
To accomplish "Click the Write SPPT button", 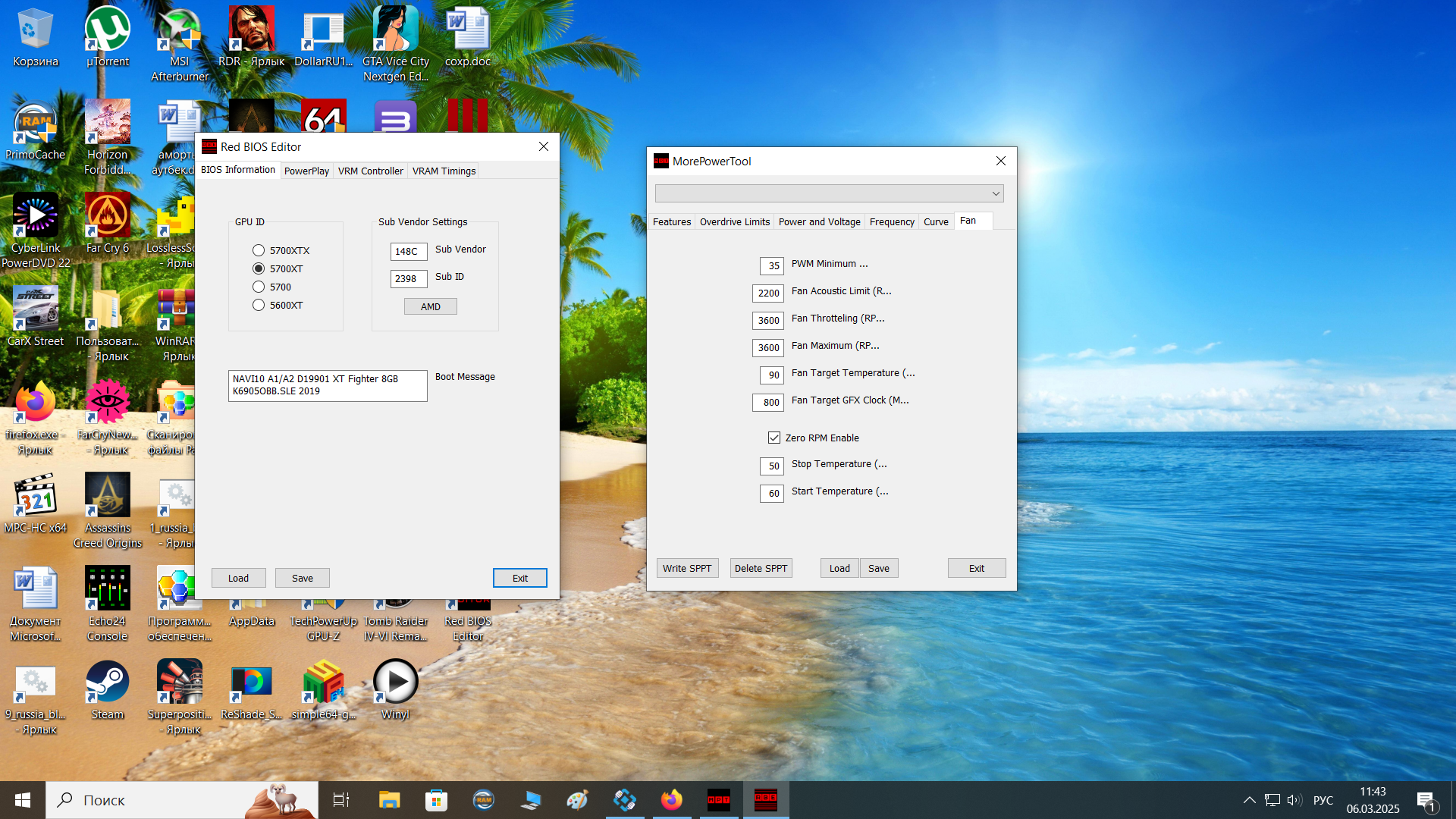I will click(686, 568).
